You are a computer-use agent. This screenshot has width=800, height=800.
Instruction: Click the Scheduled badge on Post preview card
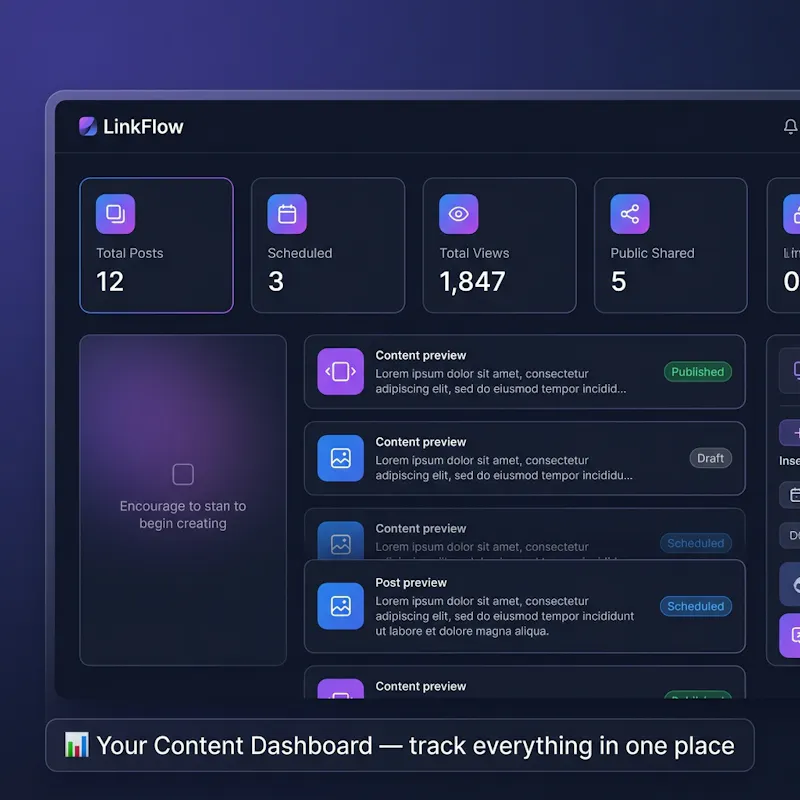pyautogui.click(x=695, y=606)
